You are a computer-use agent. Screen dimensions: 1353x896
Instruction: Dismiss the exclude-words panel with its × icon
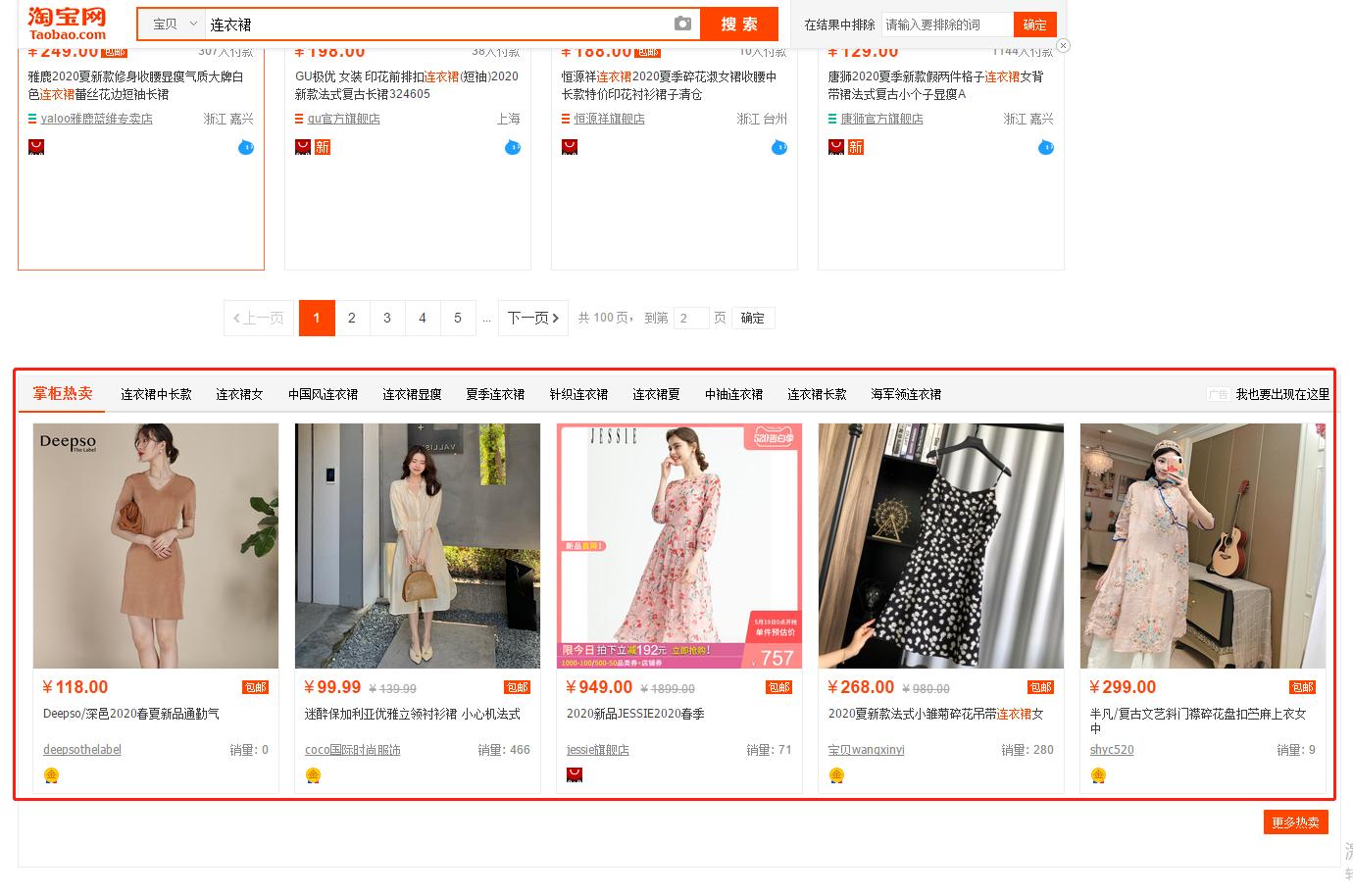(x=1064, y=45)
